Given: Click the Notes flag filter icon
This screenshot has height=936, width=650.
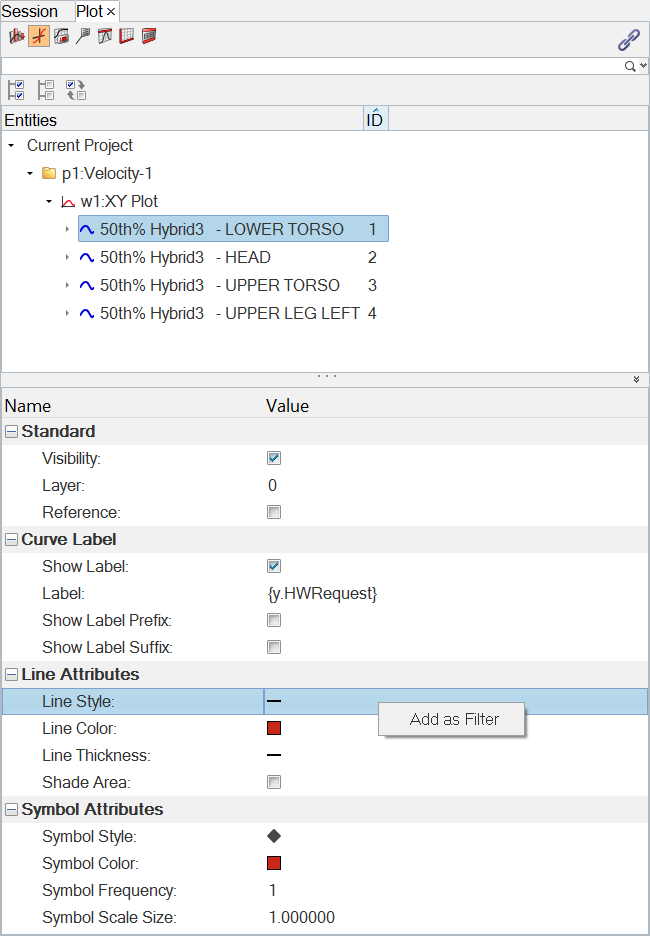Looking at the screenshot, I should pyautogui.click(x=83, y=37).
